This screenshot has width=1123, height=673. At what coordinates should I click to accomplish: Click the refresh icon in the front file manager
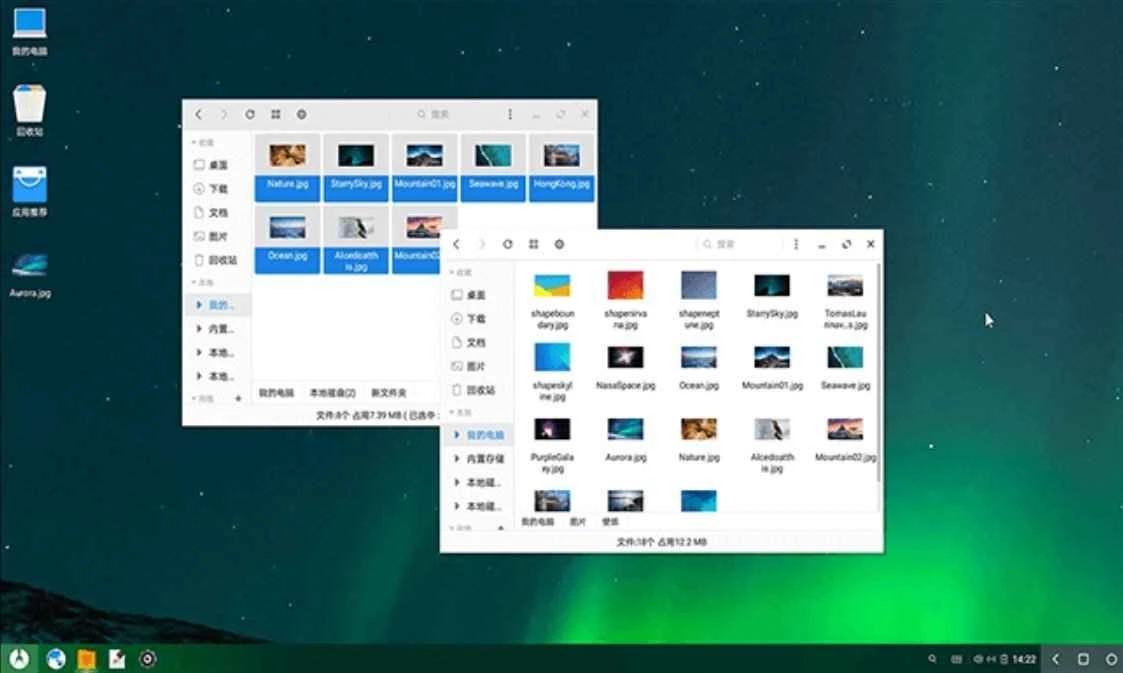click(x=508, y=244)
